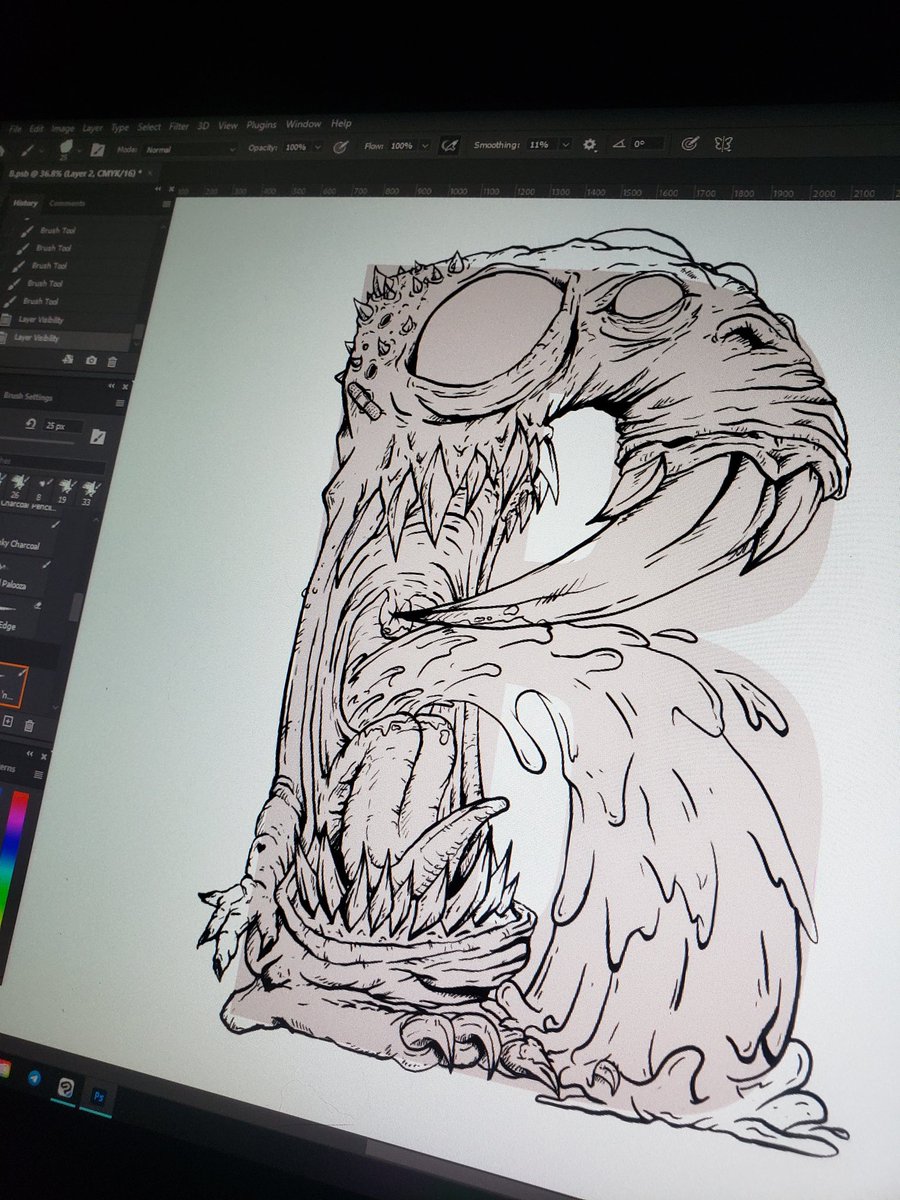
Task: Collapse the Brush Settings panel with double chevrons
Action: point(112,384)
